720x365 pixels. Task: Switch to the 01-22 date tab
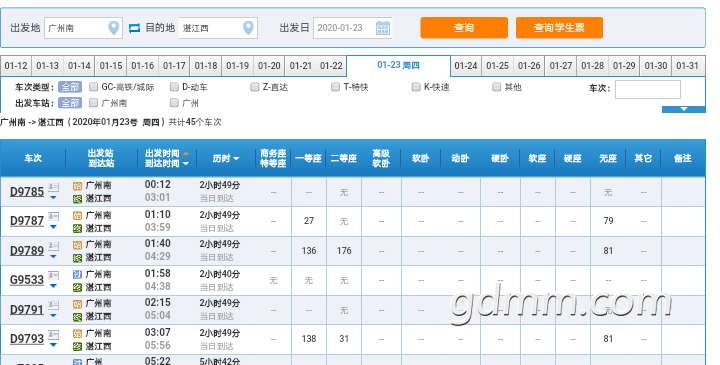pyautogui.click(x=331, y=66)
